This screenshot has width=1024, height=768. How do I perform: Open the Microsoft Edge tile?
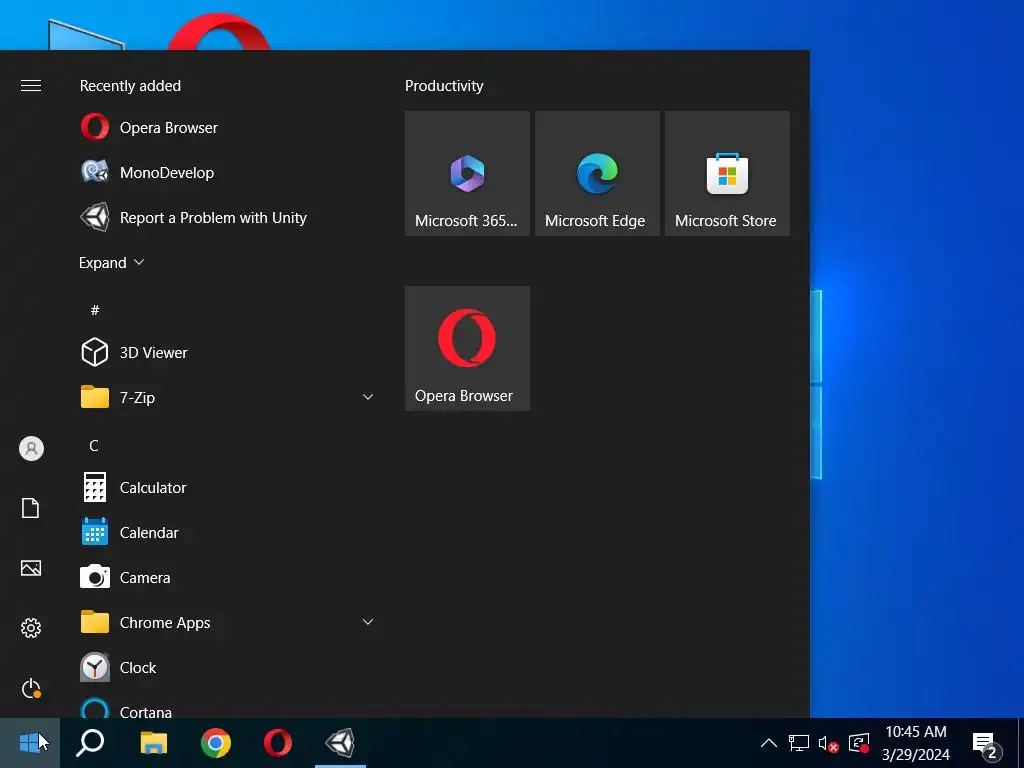pos(597,173)
